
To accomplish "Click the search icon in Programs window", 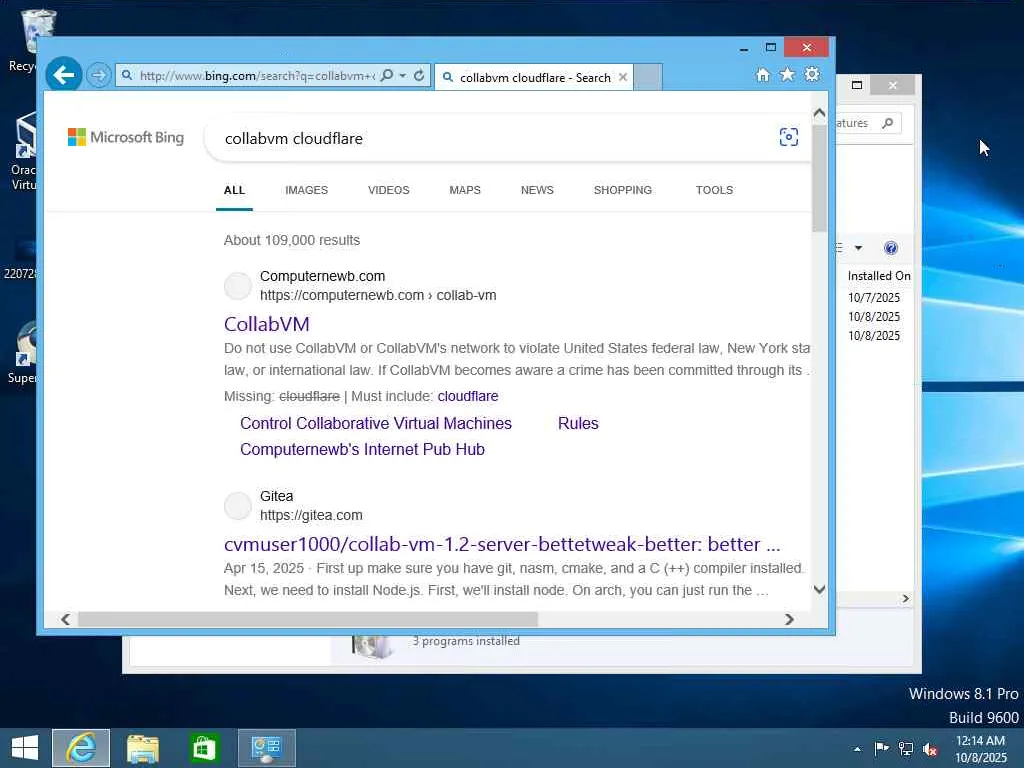I will click(888, 123).
